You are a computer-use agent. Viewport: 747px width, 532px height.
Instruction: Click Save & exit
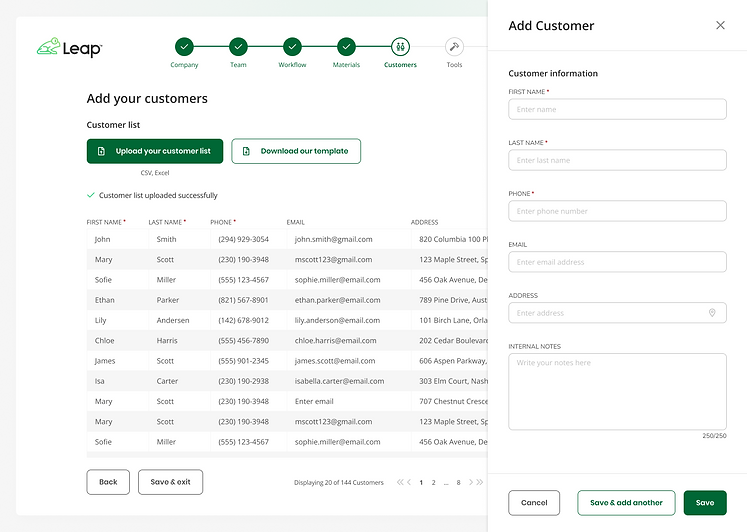click(x=171, y=482)
